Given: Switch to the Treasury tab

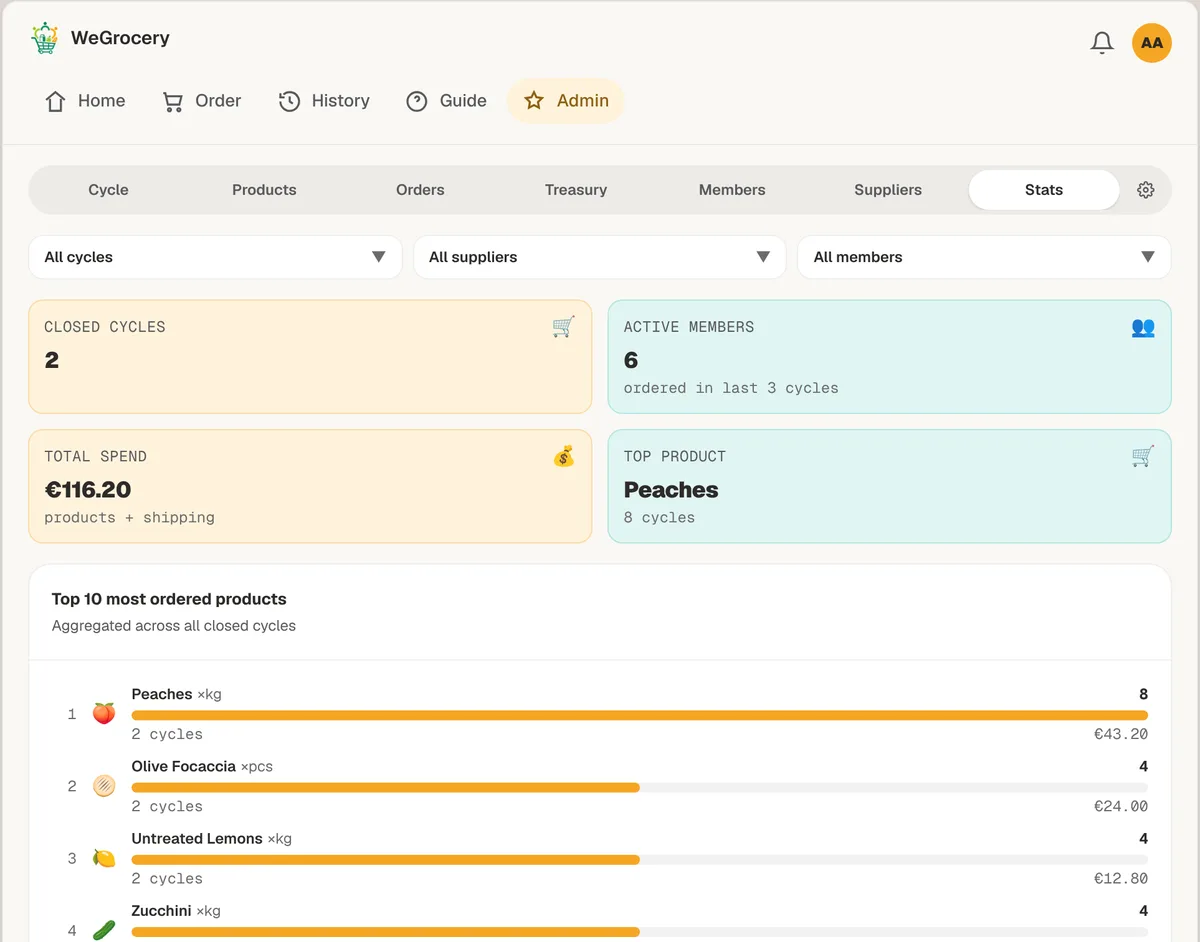Looking at the screenshot, I should [576, 190].
